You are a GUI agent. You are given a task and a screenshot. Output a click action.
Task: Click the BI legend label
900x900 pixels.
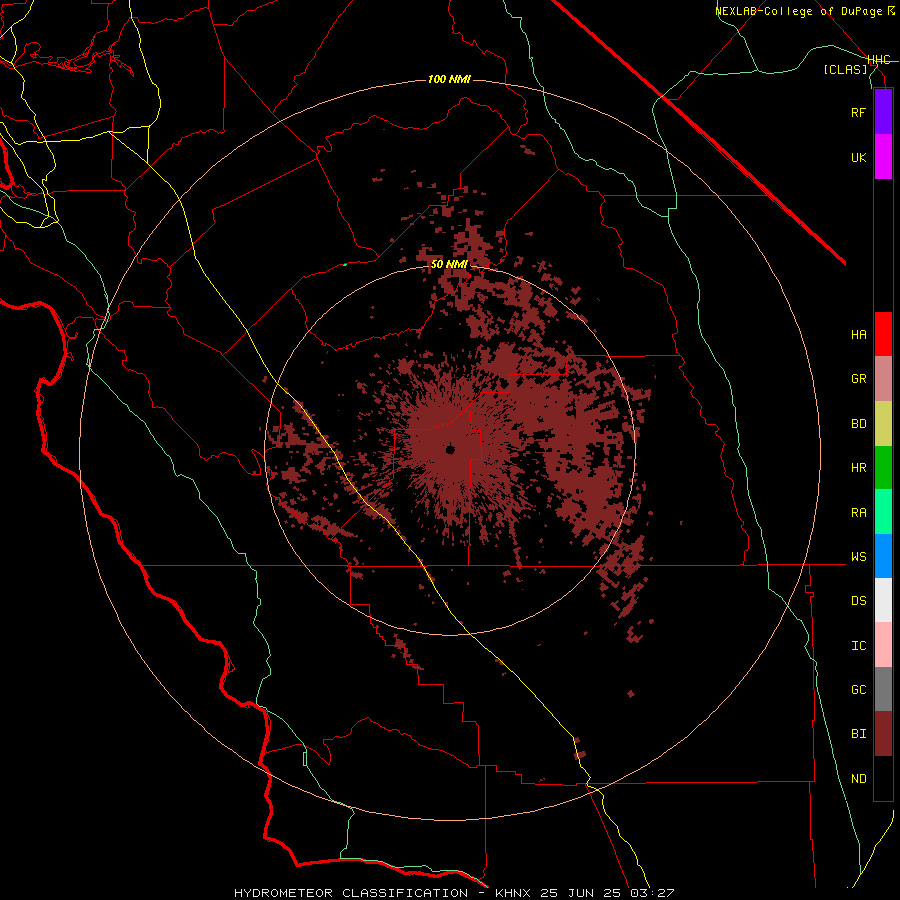click(x=858, y=734)
